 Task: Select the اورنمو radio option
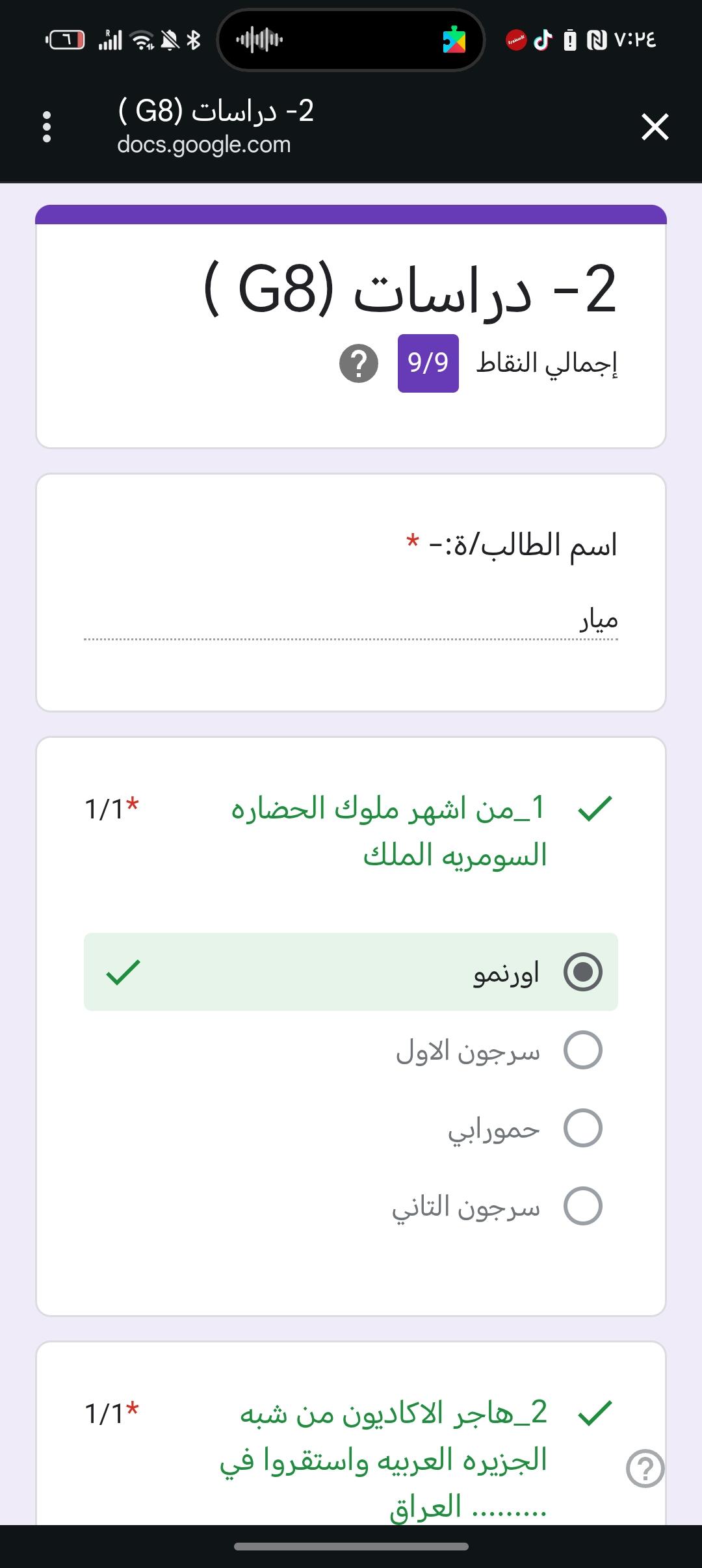582,972
